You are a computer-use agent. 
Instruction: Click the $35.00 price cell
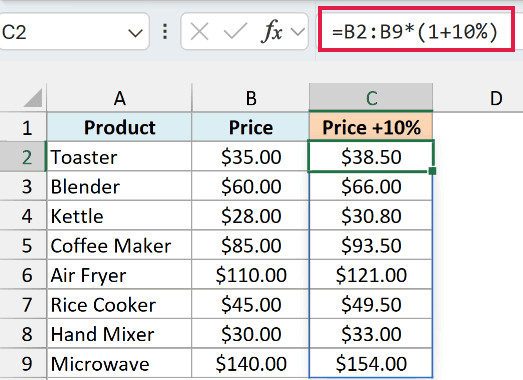coord(251,156)
